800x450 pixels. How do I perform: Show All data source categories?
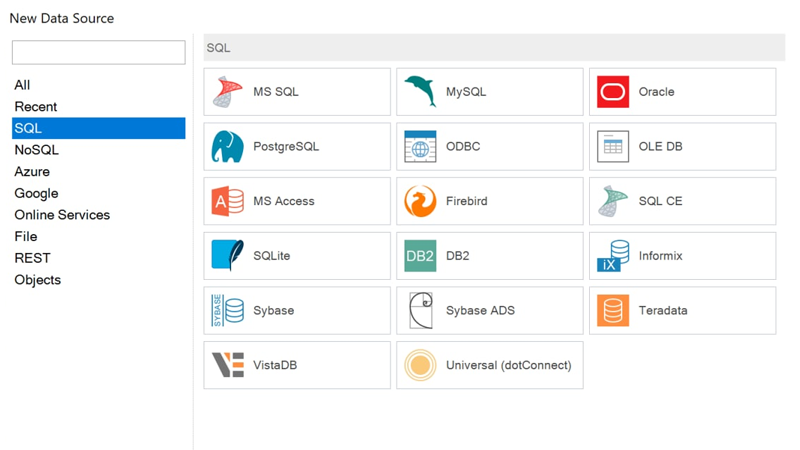tap(98, 85)
